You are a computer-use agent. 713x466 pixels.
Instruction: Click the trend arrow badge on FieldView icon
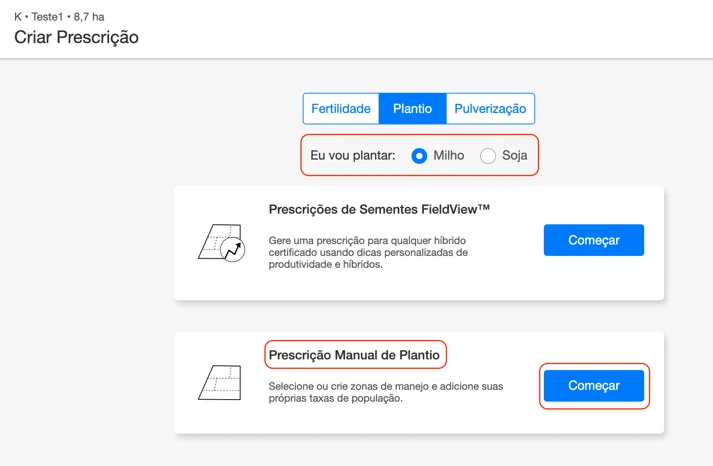234,251
